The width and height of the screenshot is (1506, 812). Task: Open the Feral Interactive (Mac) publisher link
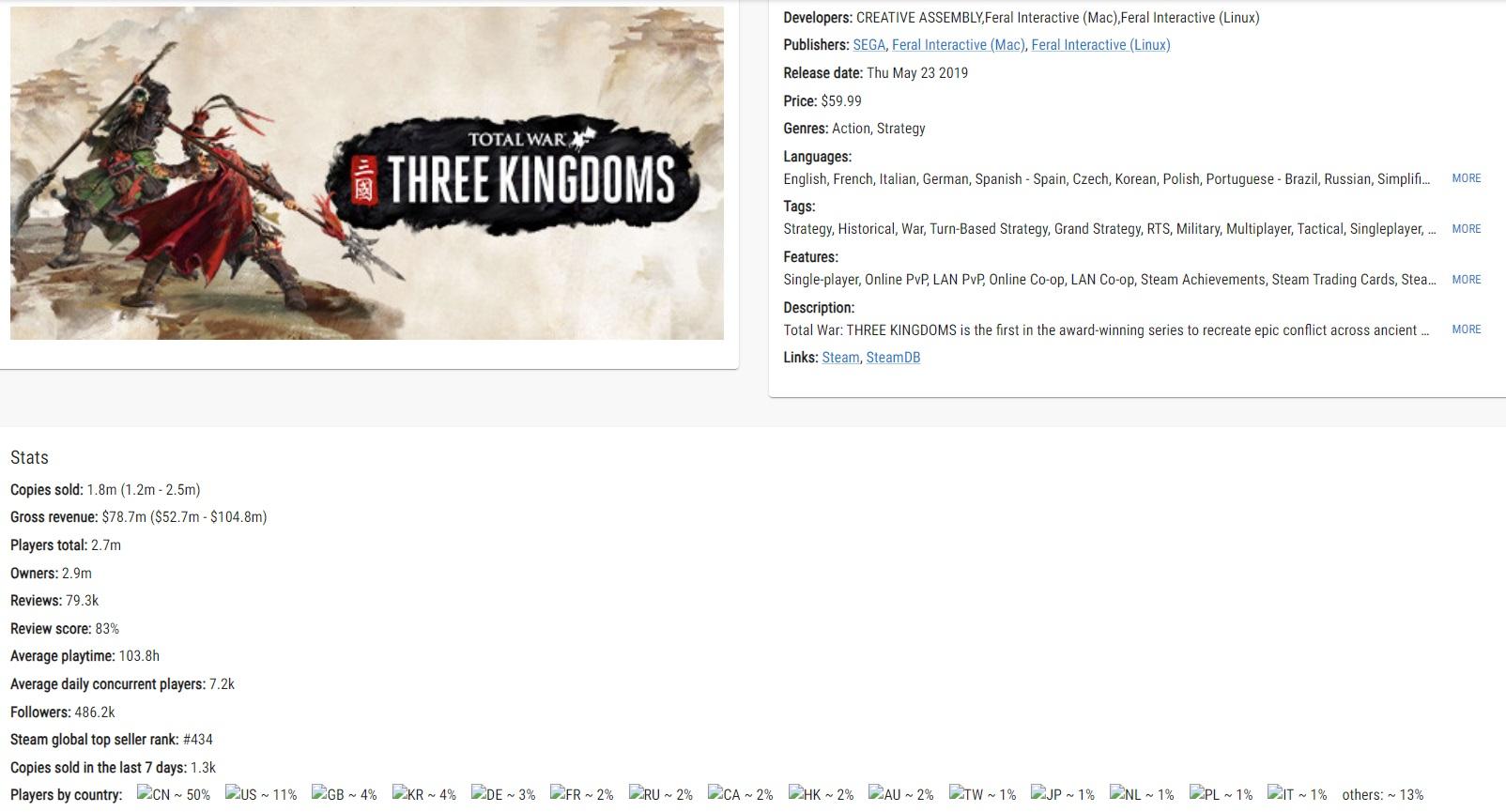click(958, 45)
